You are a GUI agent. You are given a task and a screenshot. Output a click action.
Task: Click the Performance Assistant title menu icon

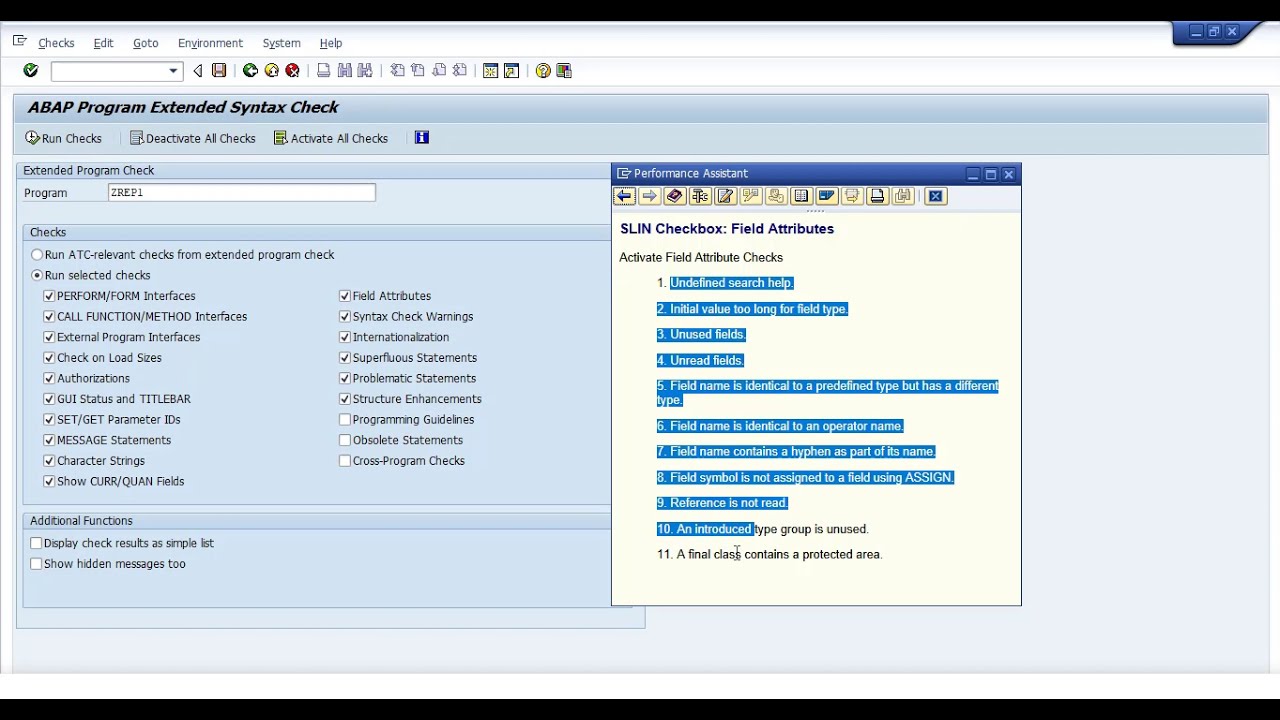623,173
